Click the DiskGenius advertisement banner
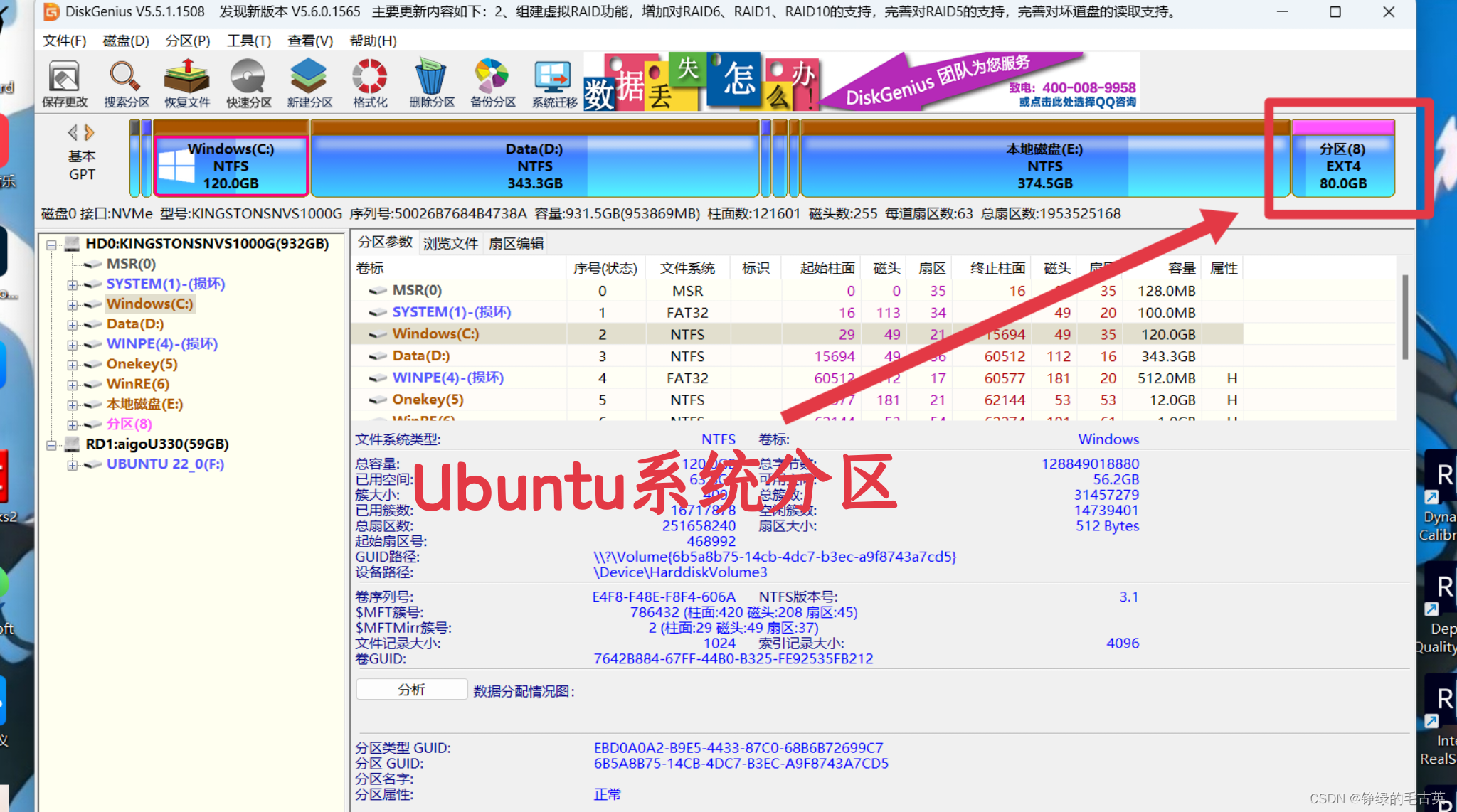Viewport: 1457px width, 812px height. 862,82
